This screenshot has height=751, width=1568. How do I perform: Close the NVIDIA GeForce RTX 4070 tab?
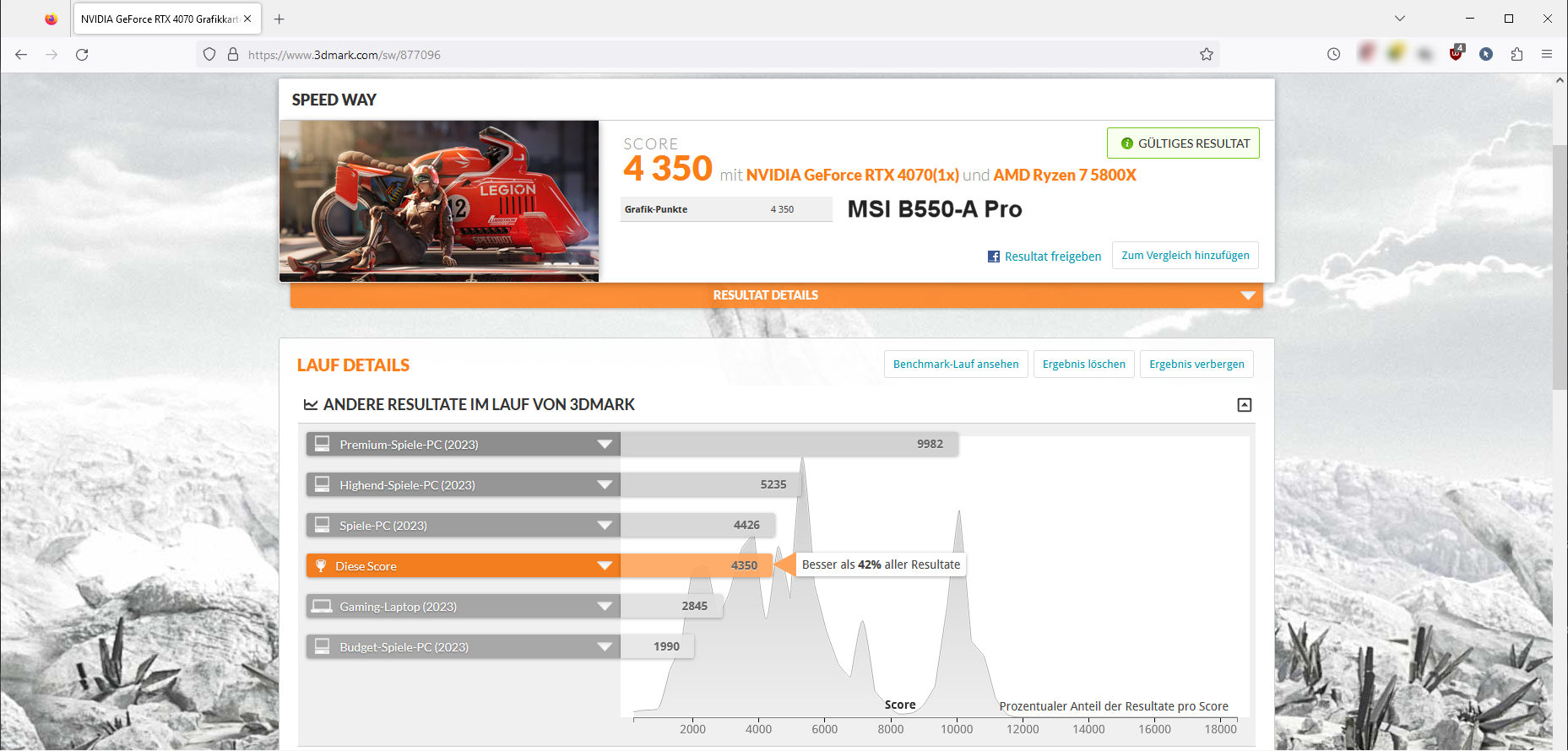(247, 19)
